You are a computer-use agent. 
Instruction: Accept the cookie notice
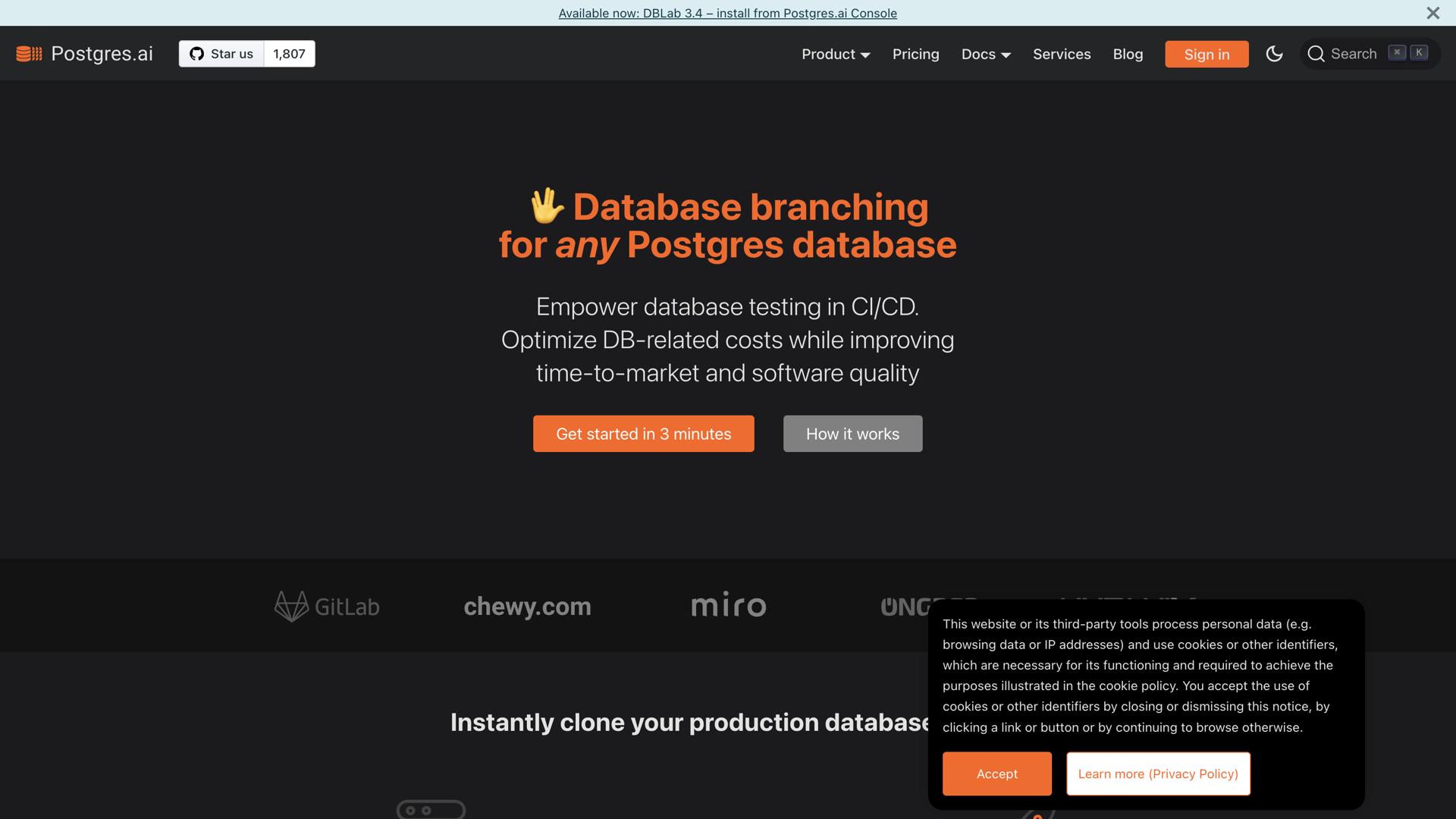pos(996,773)
